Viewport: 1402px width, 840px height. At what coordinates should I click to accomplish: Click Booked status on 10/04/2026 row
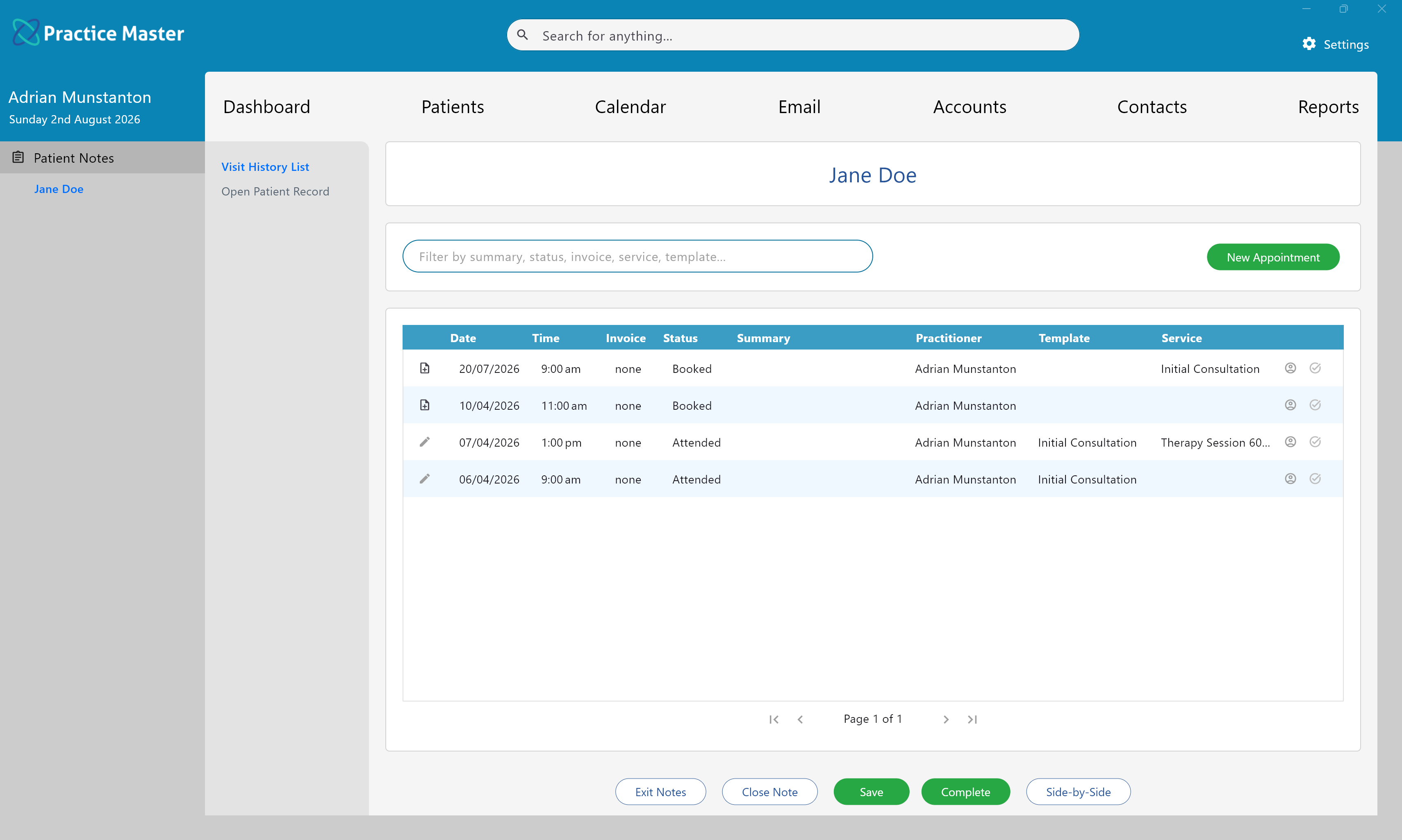pyautogui.click(x=692, y=406)
